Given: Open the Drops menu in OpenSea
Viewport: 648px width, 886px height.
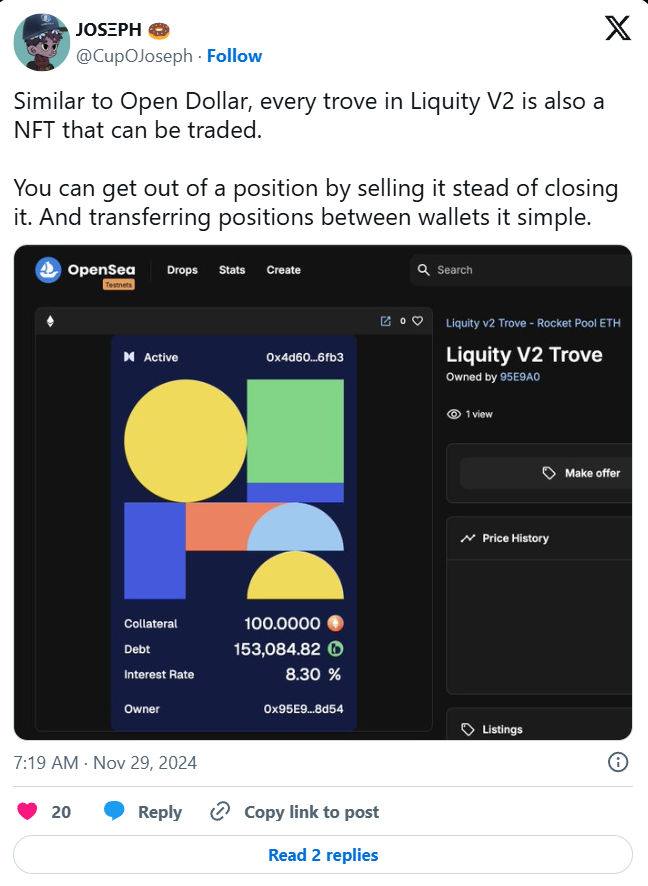Looking at the screenshot, I should (182, 270).
